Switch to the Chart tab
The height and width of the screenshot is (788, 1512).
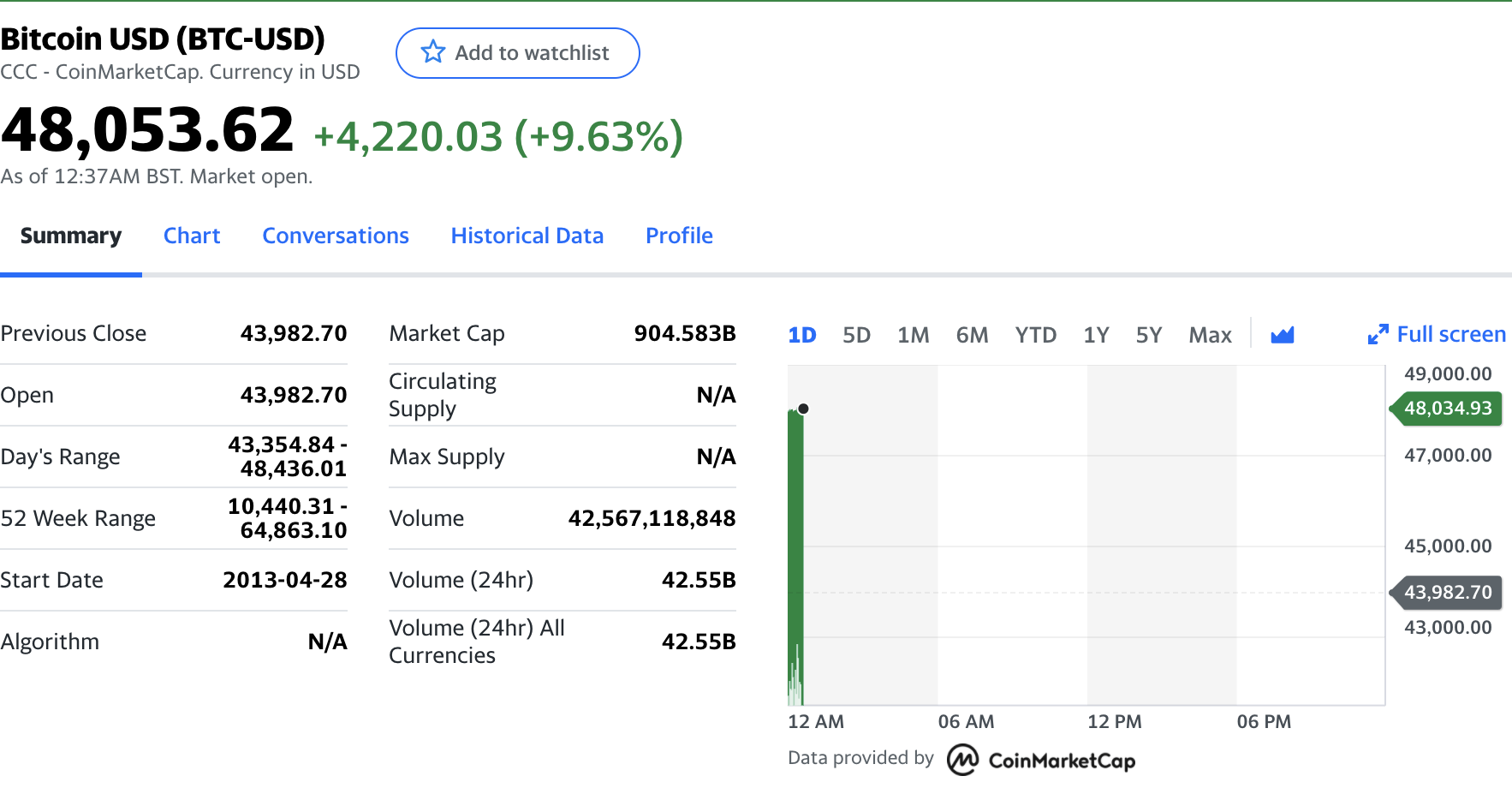point(192,235)
